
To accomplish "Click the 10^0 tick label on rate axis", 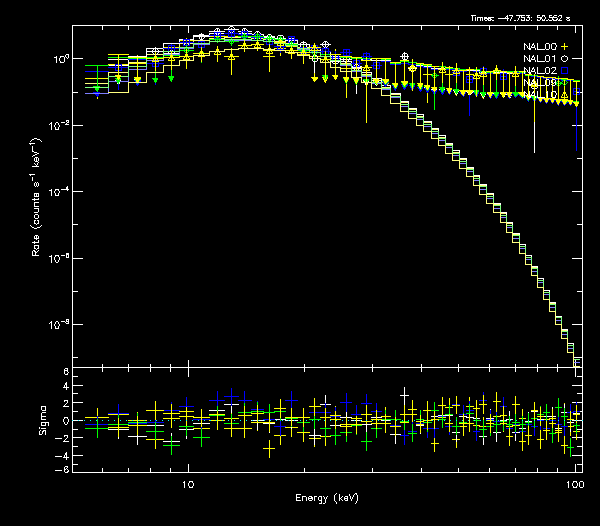I will [62, 59].
